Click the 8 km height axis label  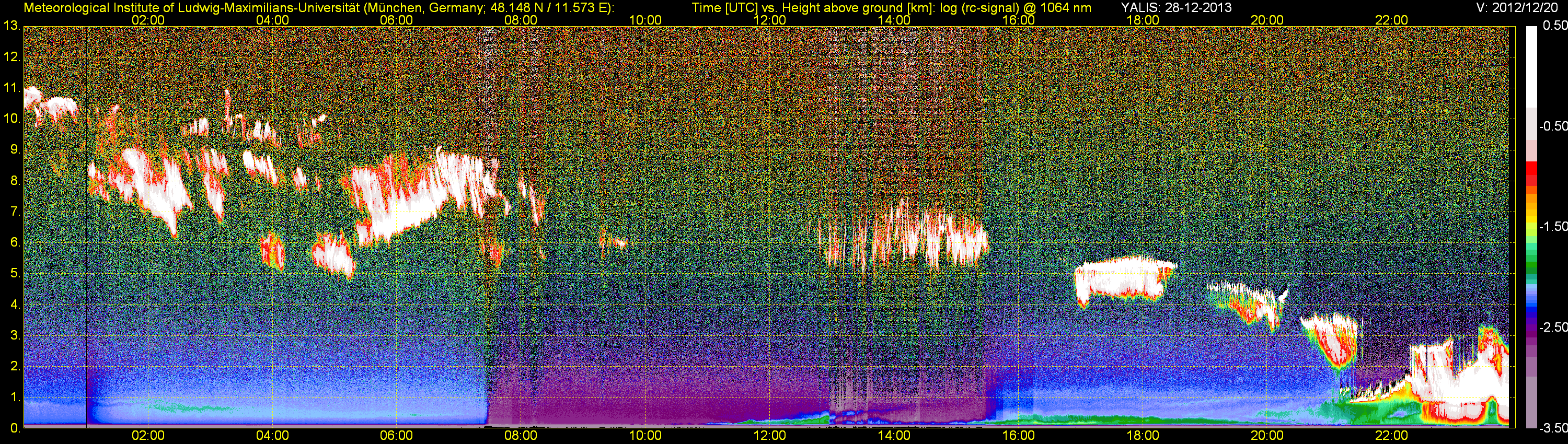coord(15,181)
